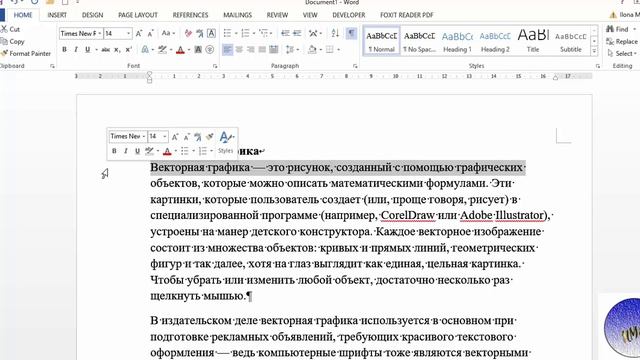Toggle Italic in the ribbon Font group

pyautogui.click(x=76, y=50)
